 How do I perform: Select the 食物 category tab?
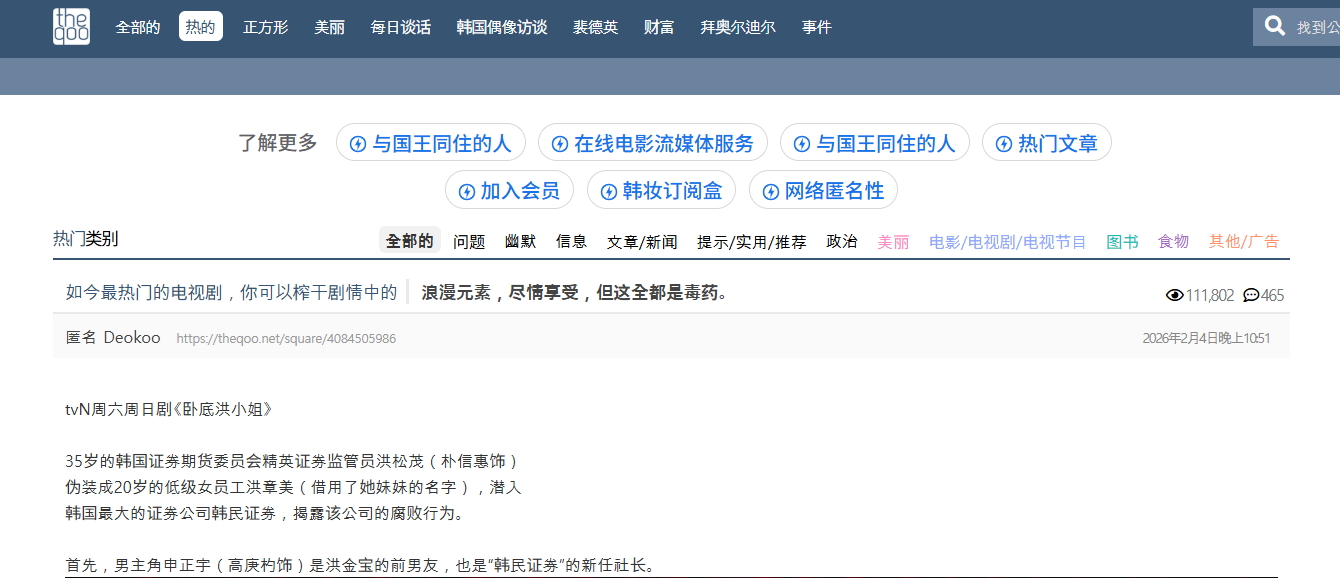point(1172,241)
